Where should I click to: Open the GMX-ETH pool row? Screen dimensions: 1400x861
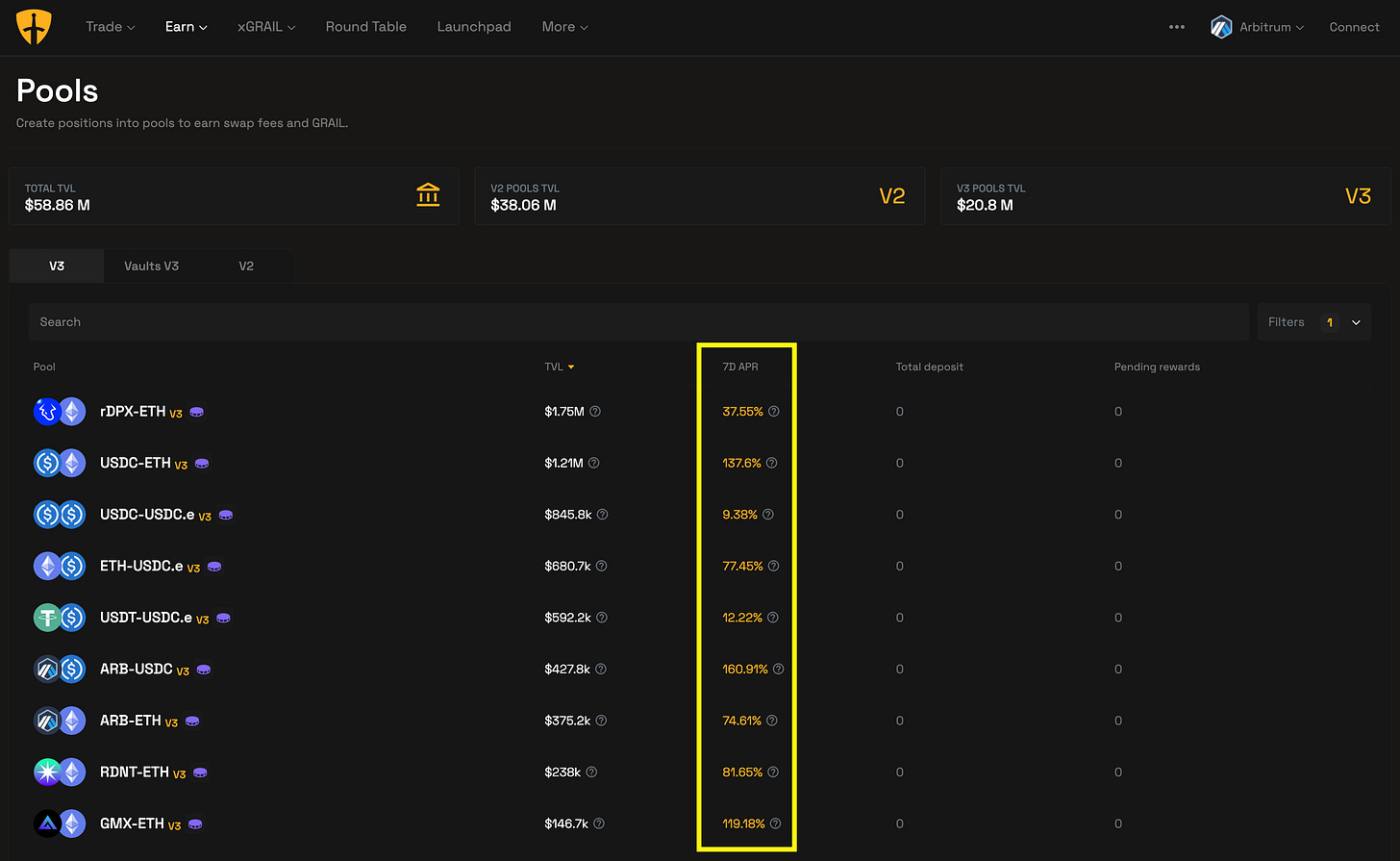tap(699, 823)
